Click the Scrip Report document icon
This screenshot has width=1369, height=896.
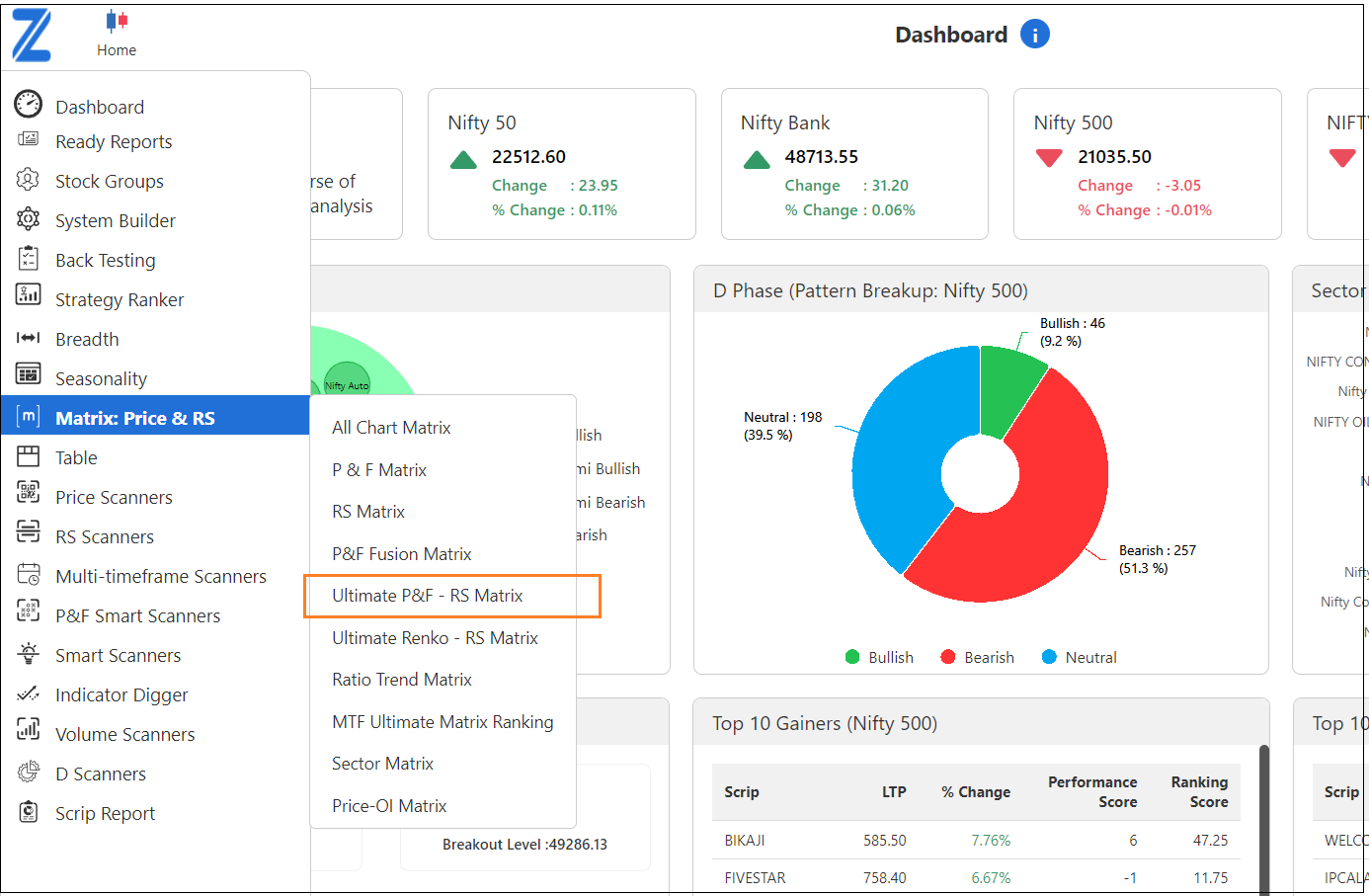[29, 811]
